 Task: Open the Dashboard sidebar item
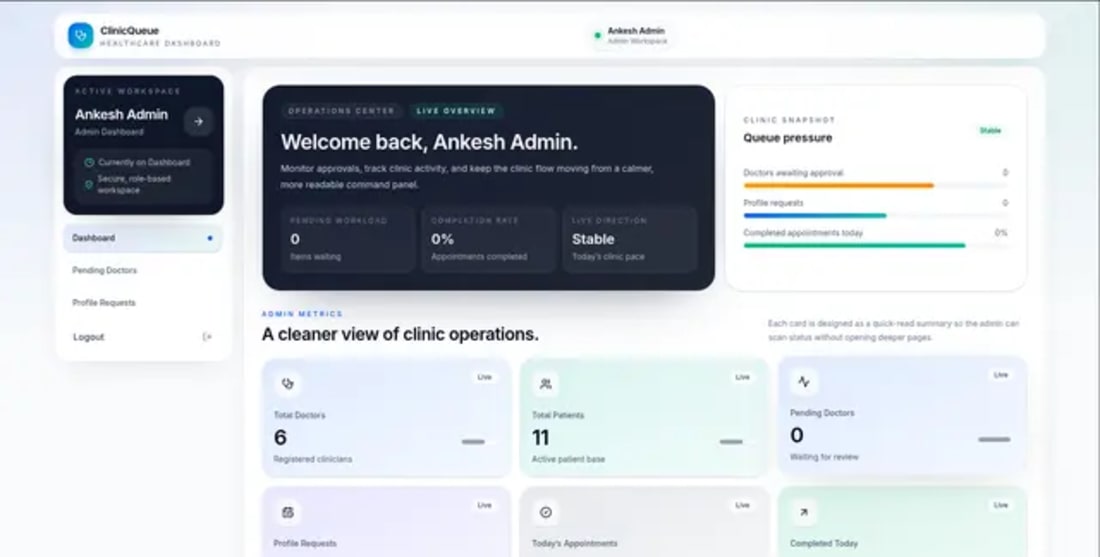pyautogui.click(x=143, y=238)
